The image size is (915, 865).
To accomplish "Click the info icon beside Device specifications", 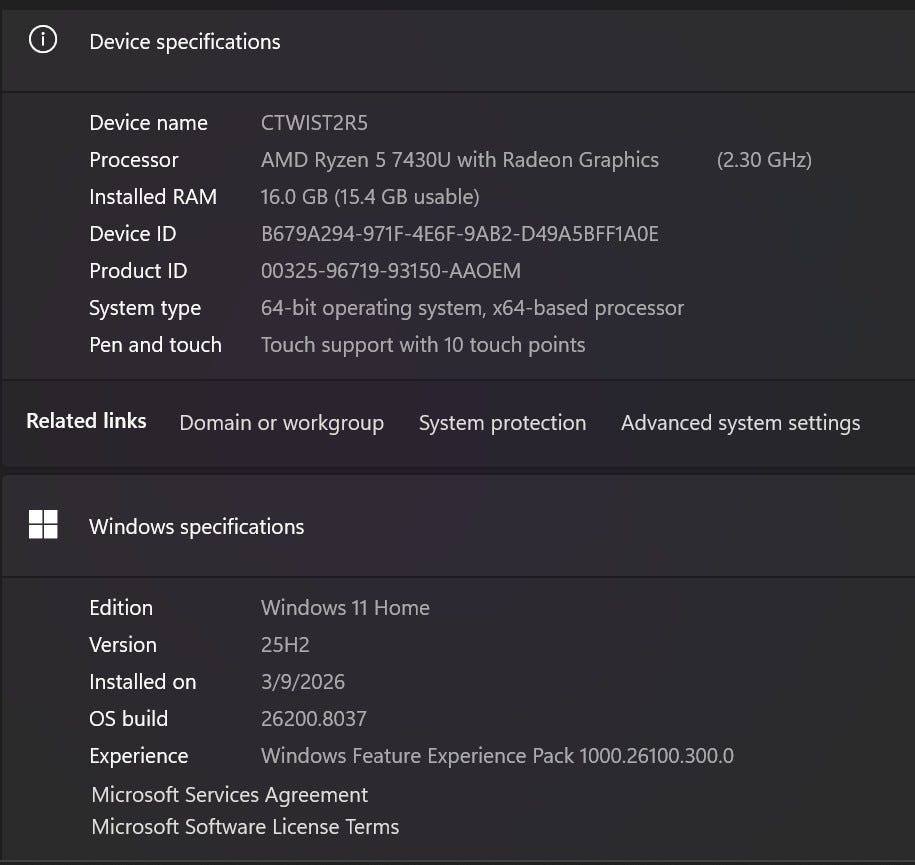I will point(43,41).
